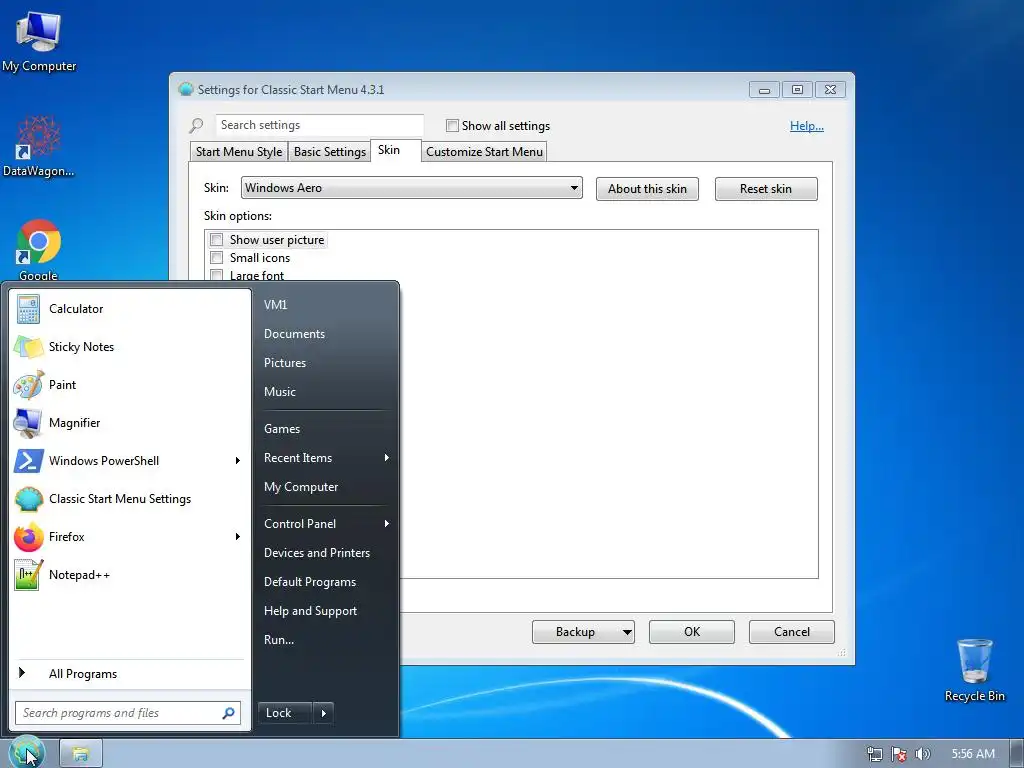Screen dimensions: 1024x768
Task: Open My Computer in the start menu
Action: (x=327, y=487)
